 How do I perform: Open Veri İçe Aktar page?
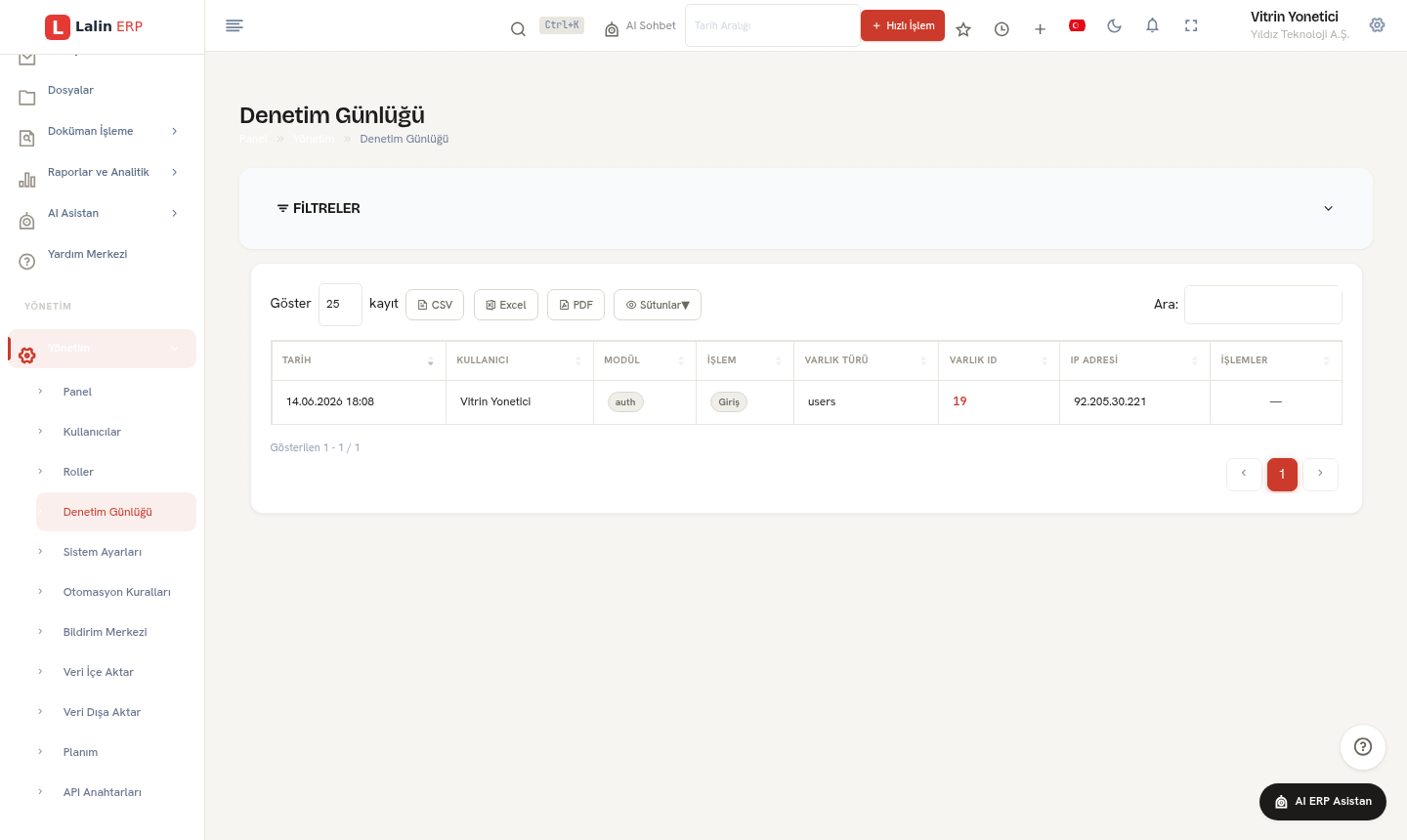coord(115,672)
